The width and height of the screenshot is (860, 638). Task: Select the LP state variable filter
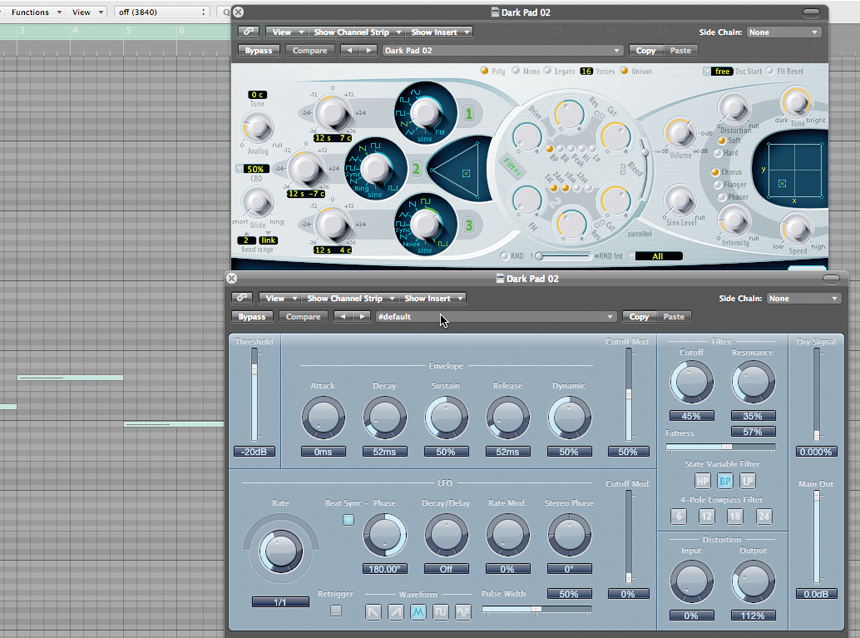pos(747,481)
